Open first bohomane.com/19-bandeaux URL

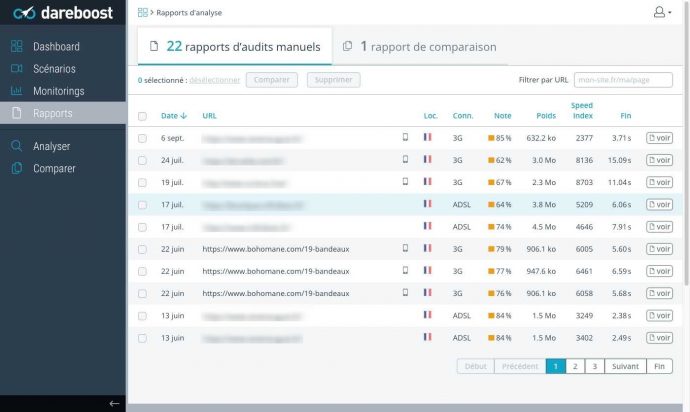click(x=275, y=249)
